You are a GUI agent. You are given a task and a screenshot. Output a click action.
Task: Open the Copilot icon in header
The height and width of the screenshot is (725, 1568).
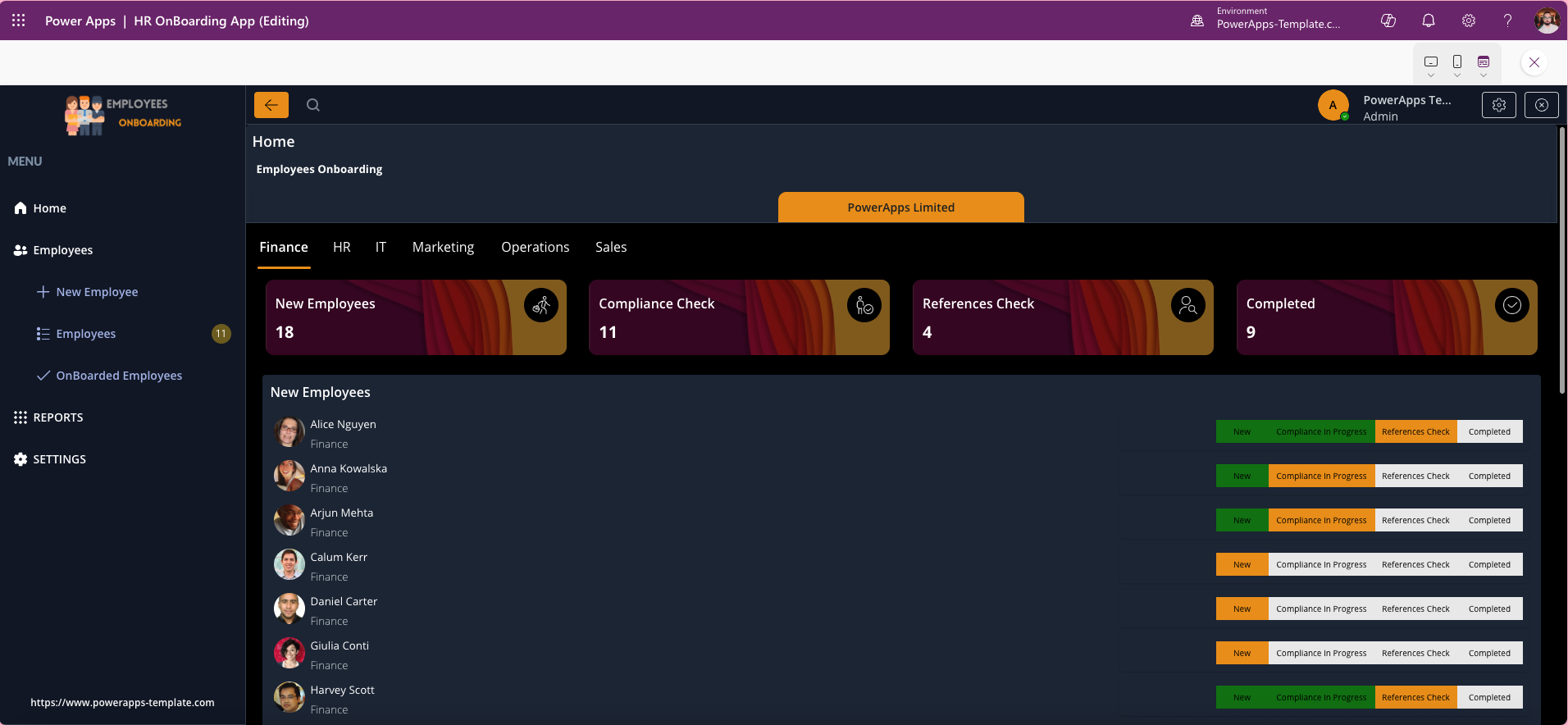pos(1388,21)
